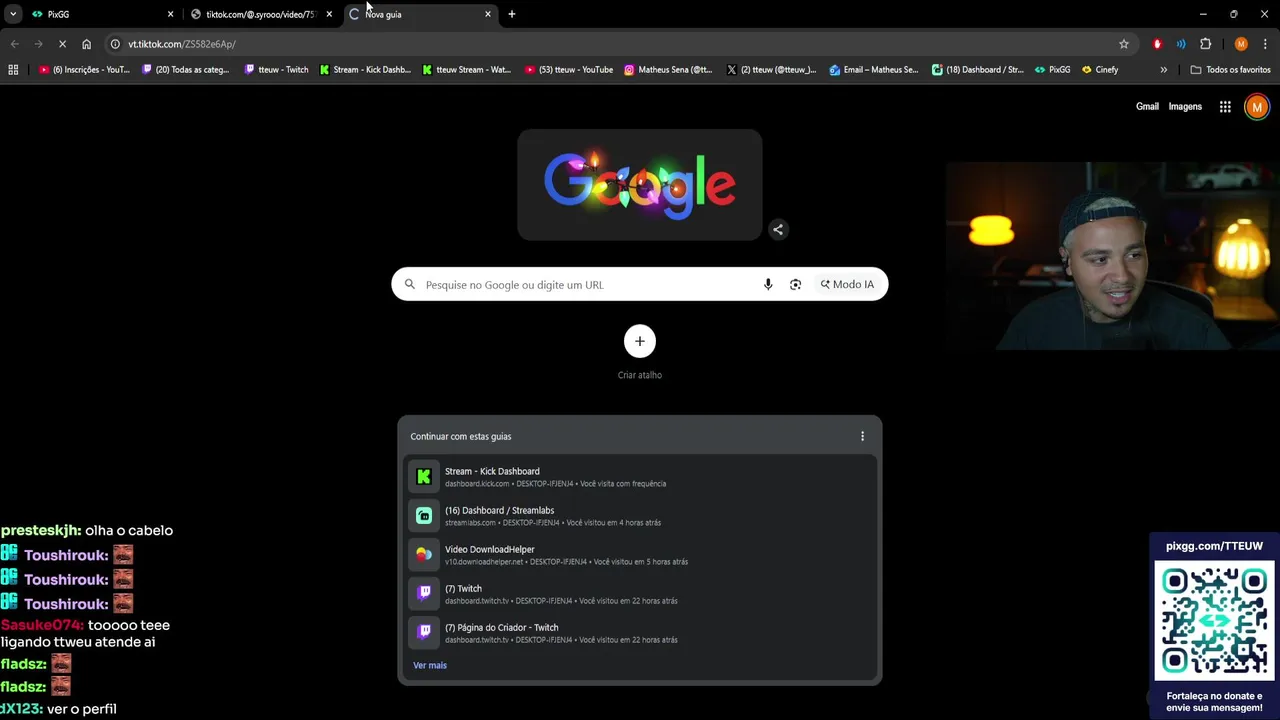This screenshot has width=1280, height=720.
Task: Close the tiktok.com video tab
Action: coord(329,14)
